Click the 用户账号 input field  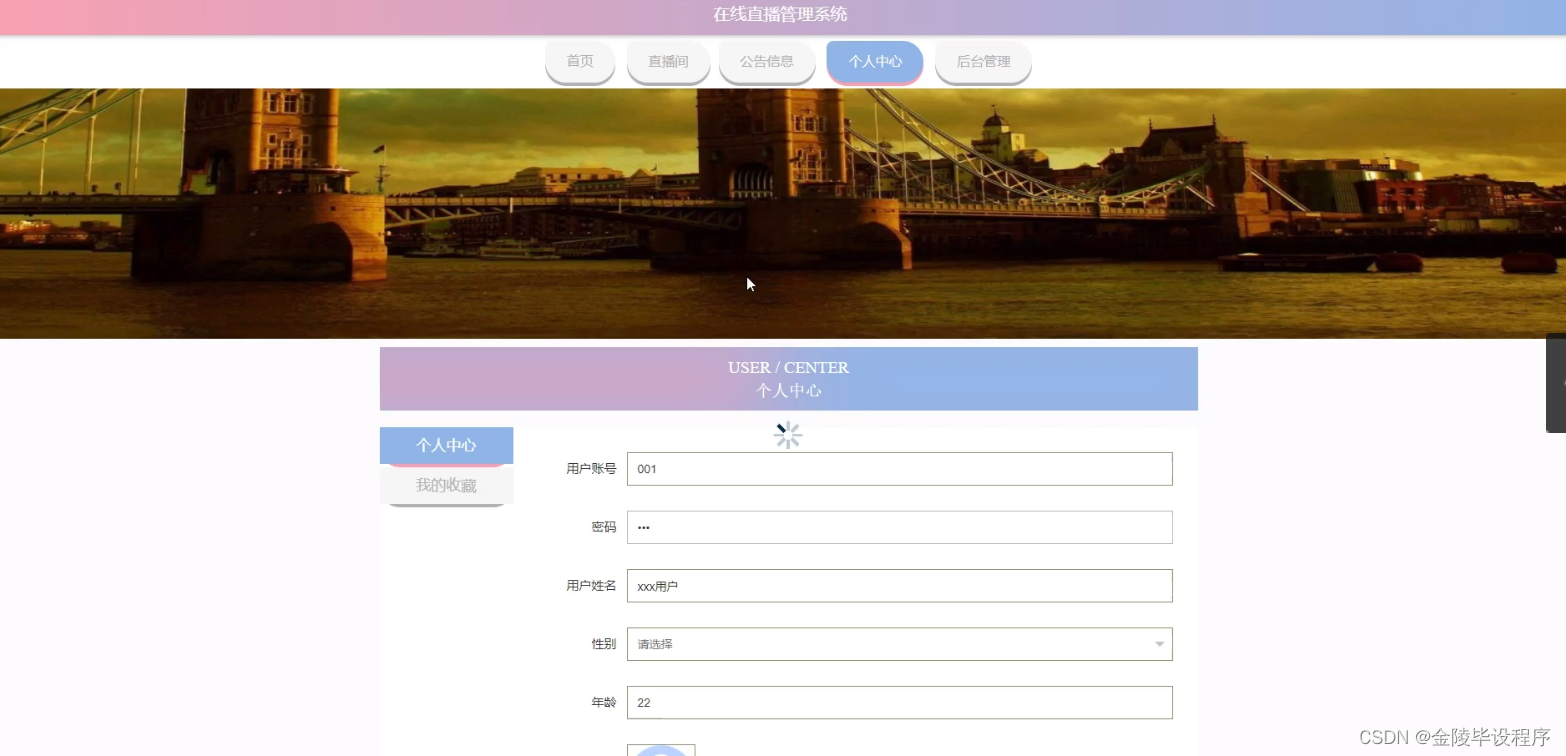(899, 469)
